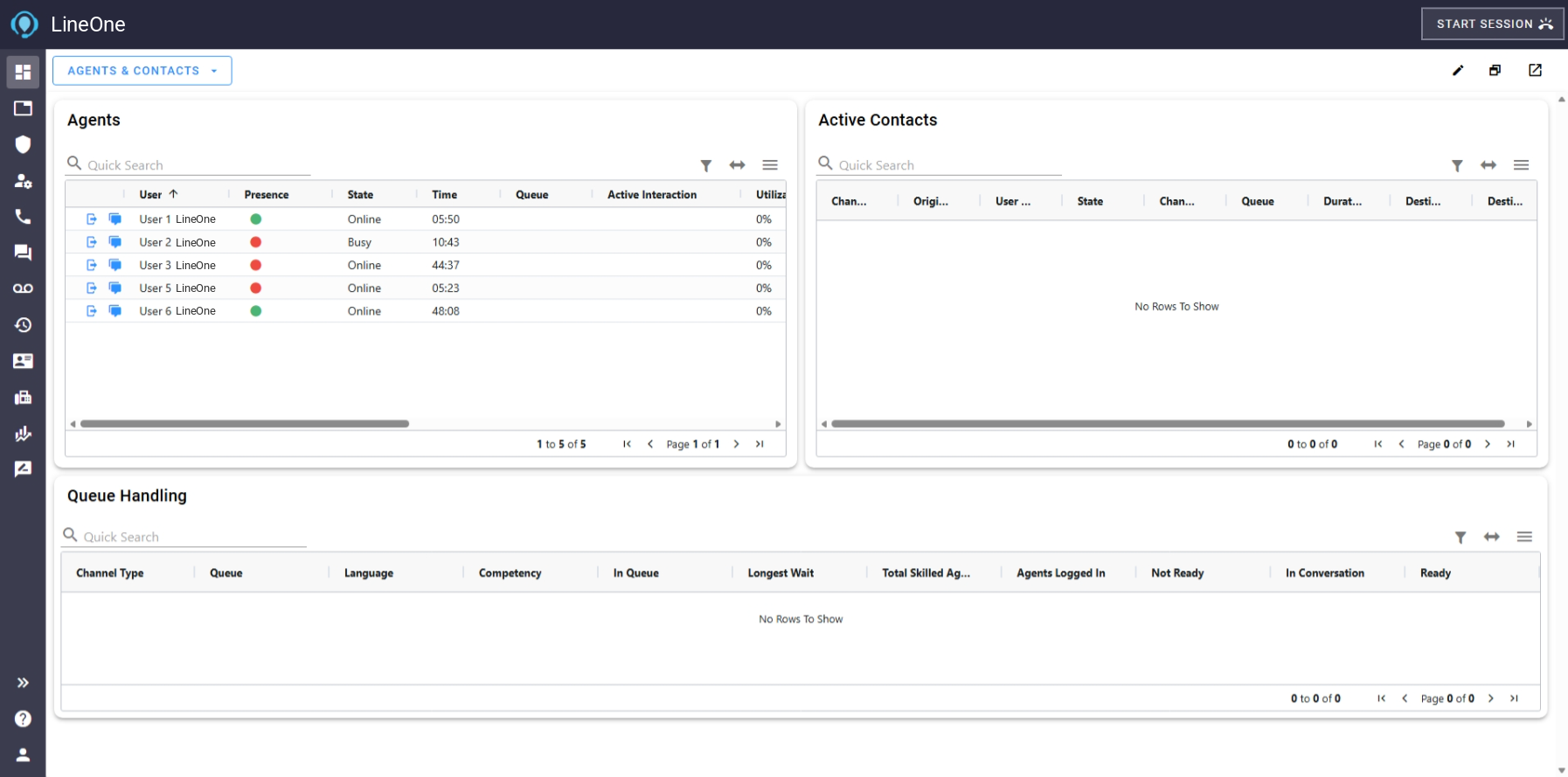The height and width of the screenshot is (777, 1568).
Task: Click the LineOne logo in header
Action: 24,24
